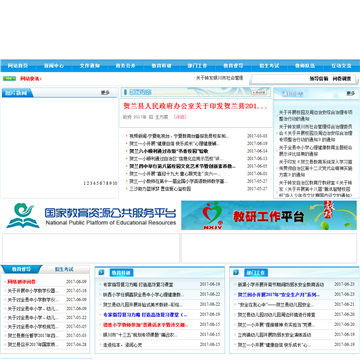Click the national education platform logo icon

[x=23, y=216]
